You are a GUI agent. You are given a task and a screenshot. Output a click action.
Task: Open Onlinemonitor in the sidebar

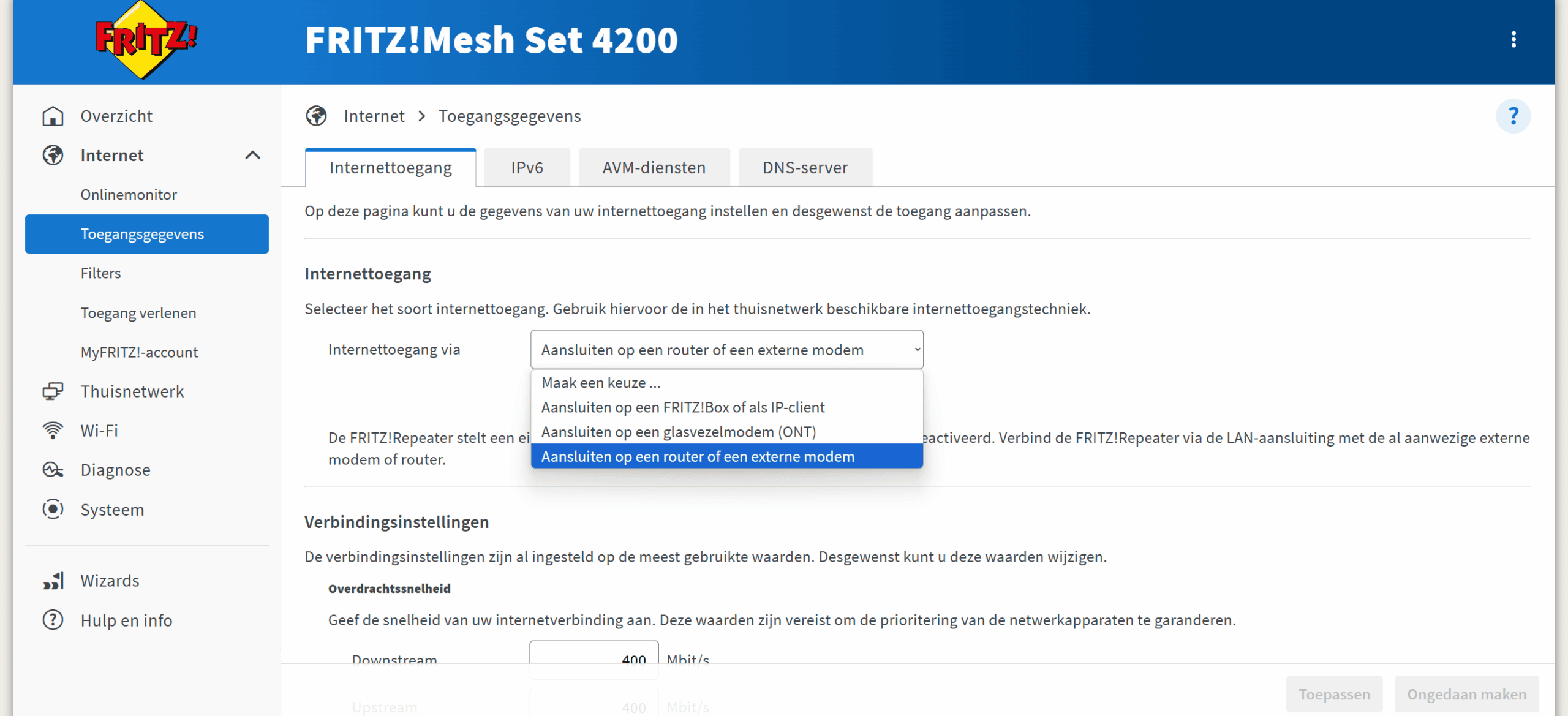[x=129, y=195]
